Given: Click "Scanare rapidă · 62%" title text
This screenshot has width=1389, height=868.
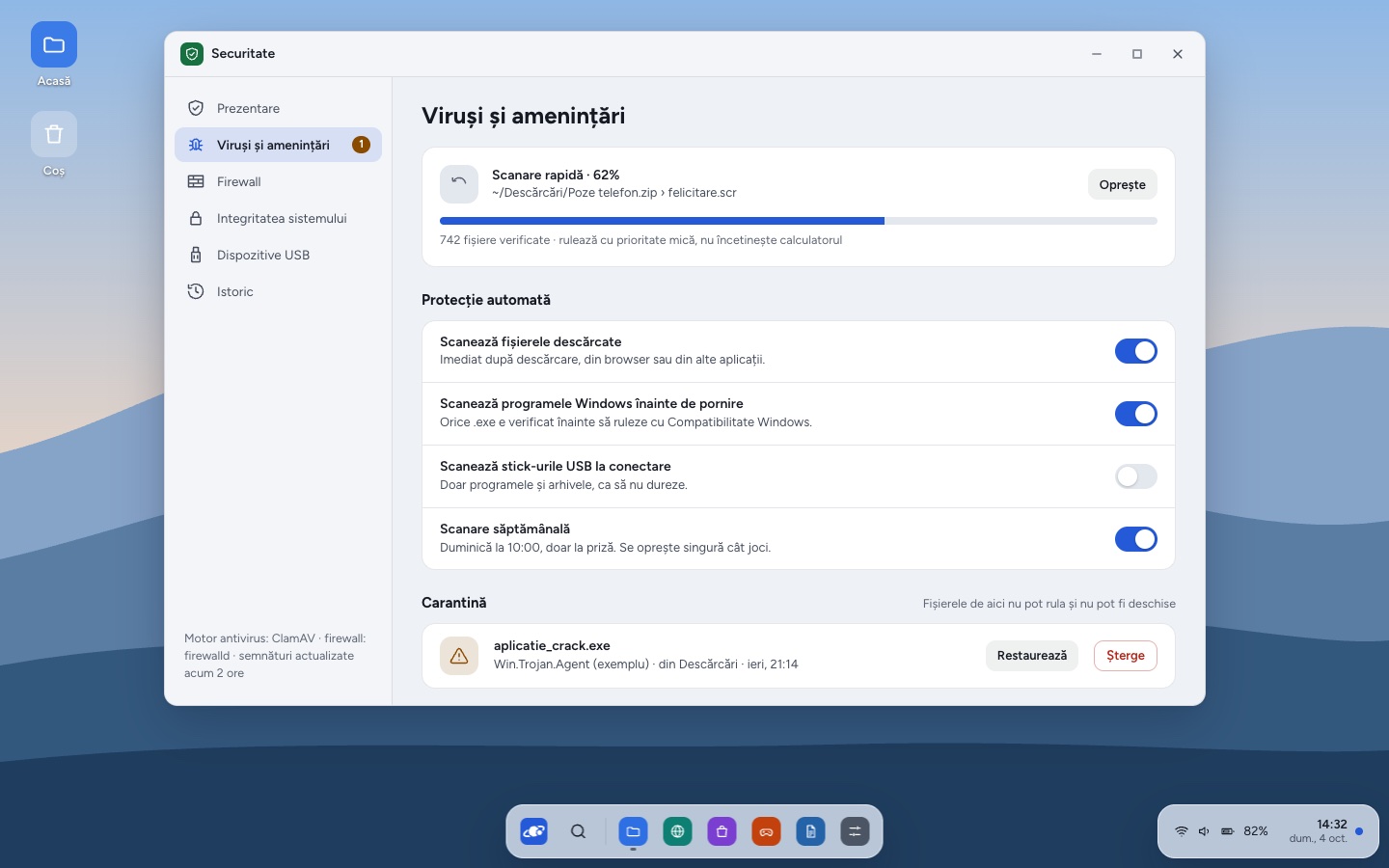Looking at the screenshot, I should click(x=556, y=175).
